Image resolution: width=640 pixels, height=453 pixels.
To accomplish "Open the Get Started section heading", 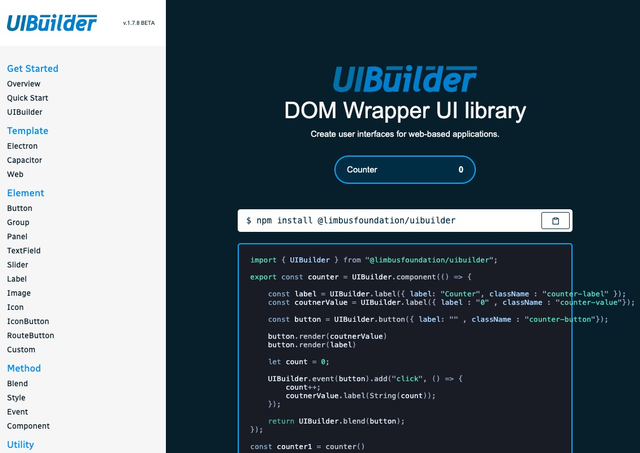I will coord(33,69).
